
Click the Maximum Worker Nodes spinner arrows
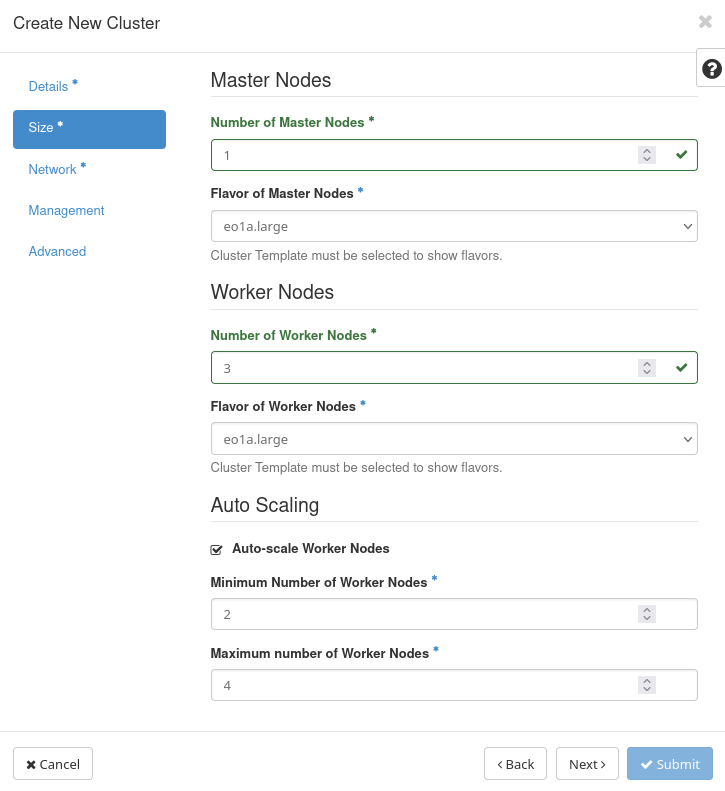(647, 685)
